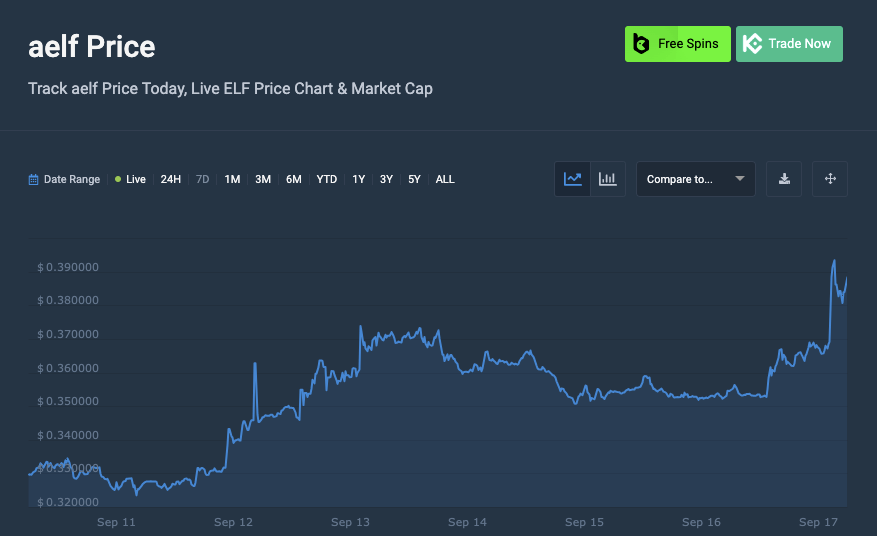Click the $ 0.370000 axis label
Screen dimensions: 877x536
pyautogui.click(x=68, y=335)
